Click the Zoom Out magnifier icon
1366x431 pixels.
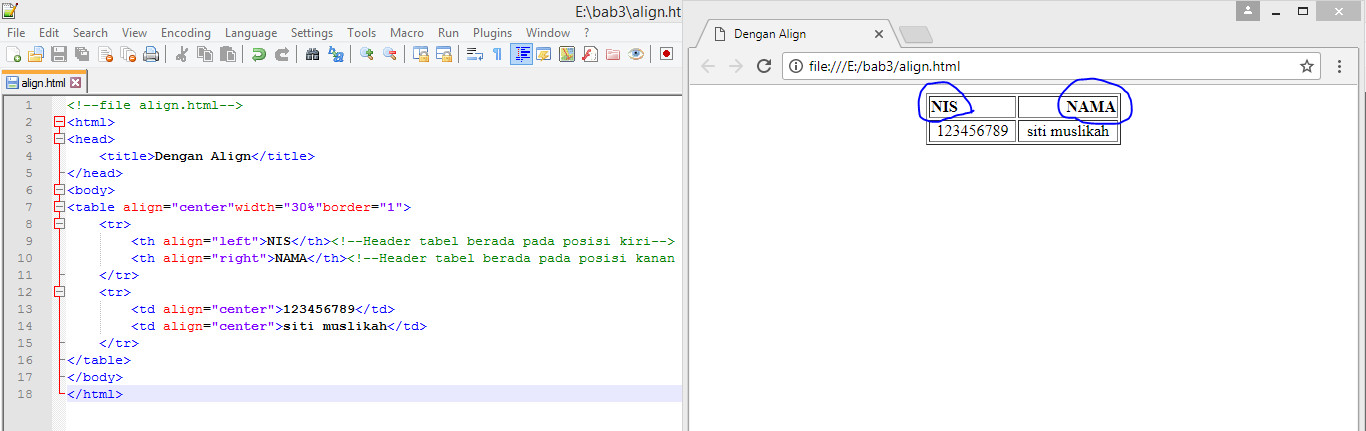coord(390,54)
